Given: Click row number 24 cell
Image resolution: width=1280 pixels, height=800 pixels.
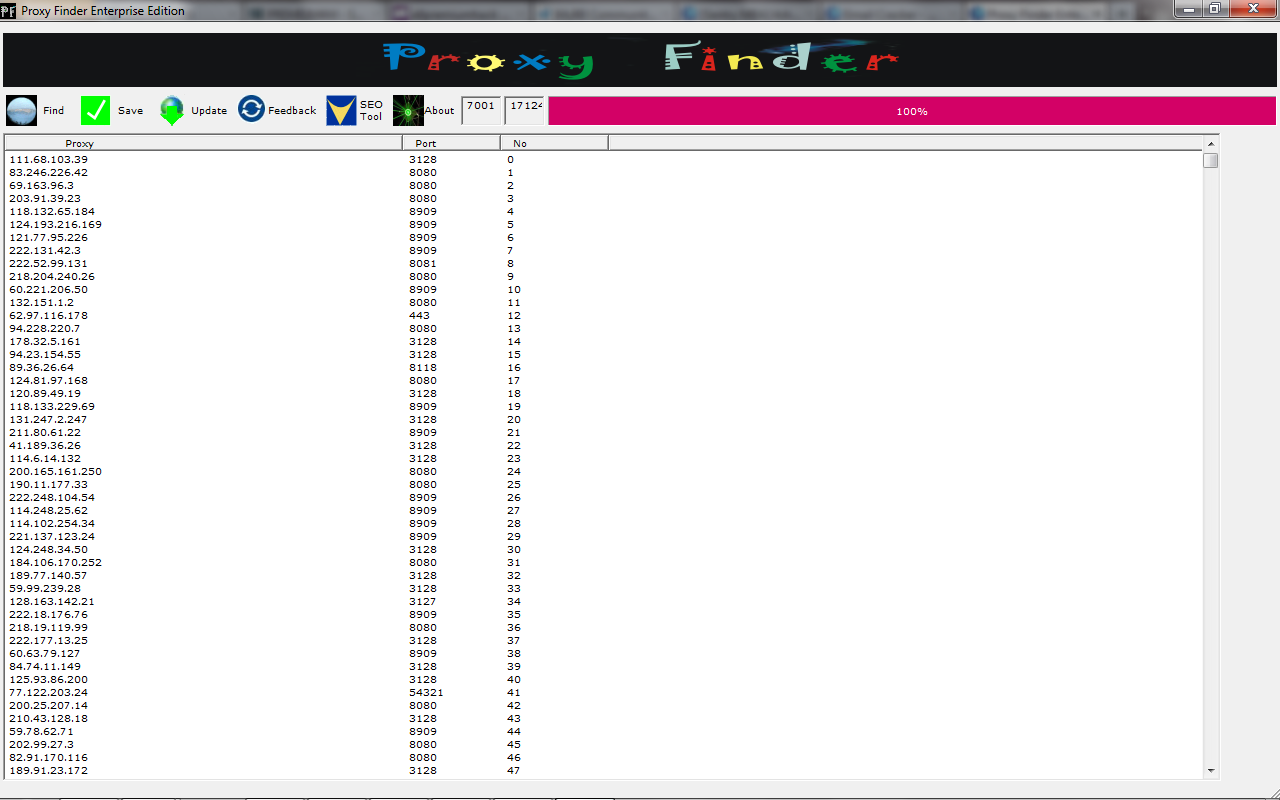Looking at the screenshot, I should [x=514, y=471].
